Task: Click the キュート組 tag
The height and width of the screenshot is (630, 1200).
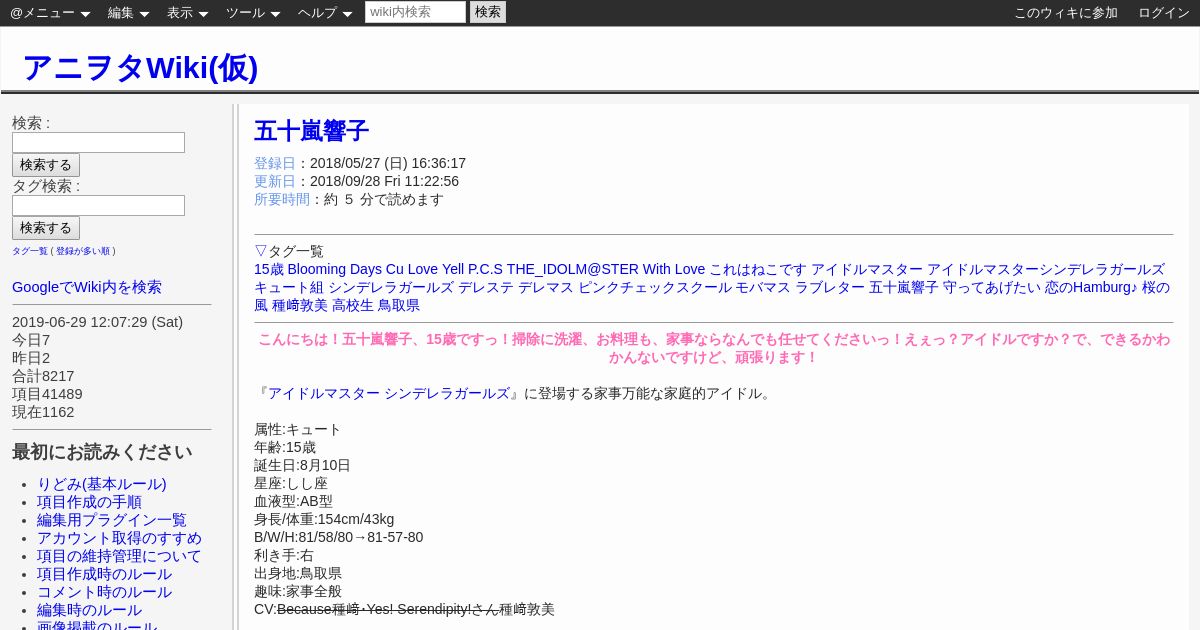Action: [x=289, y=287]
